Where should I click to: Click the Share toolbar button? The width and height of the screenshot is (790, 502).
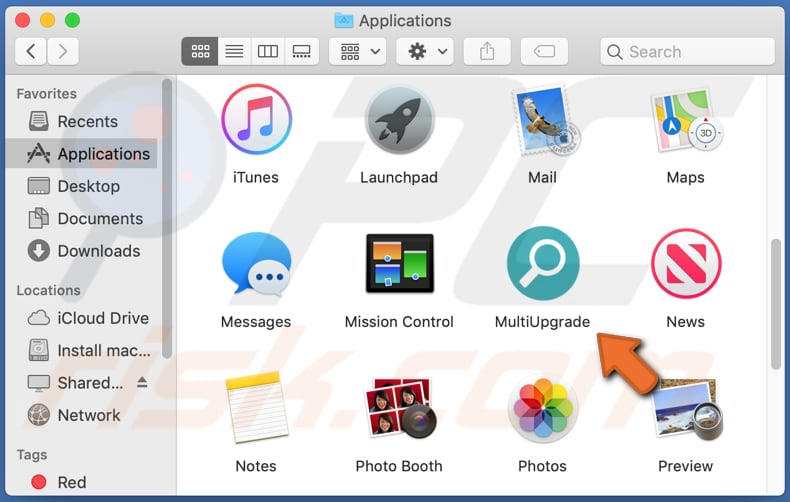tap(487, 51)
